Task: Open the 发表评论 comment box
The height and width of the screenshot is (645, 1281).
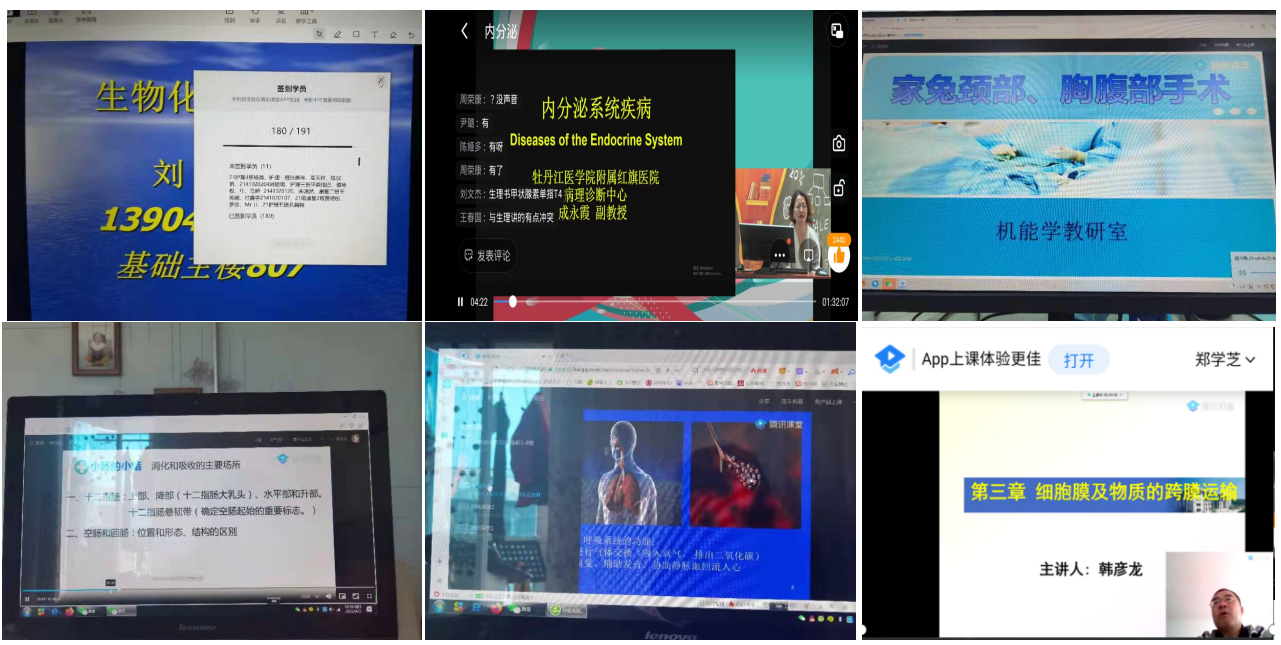Action: (485, 256)
